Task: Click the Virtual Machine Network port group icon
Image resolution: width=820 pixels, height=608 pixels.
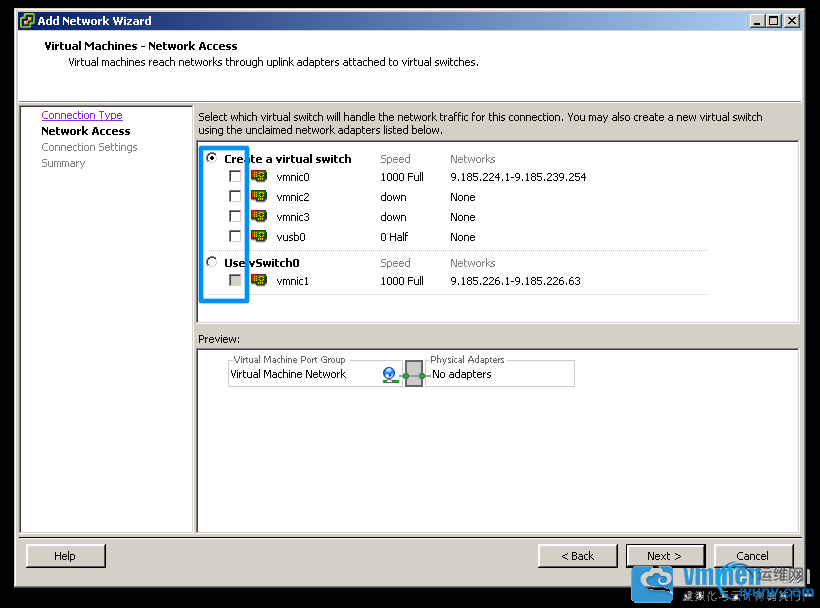Action: point(390,374)
